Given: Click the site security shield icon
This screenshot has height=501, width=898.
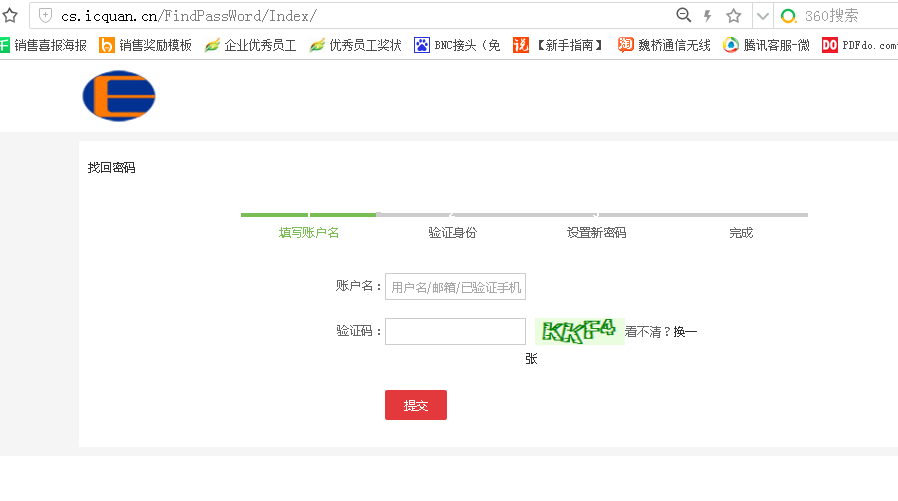Looking at the screenshot, I should [45, 16].
